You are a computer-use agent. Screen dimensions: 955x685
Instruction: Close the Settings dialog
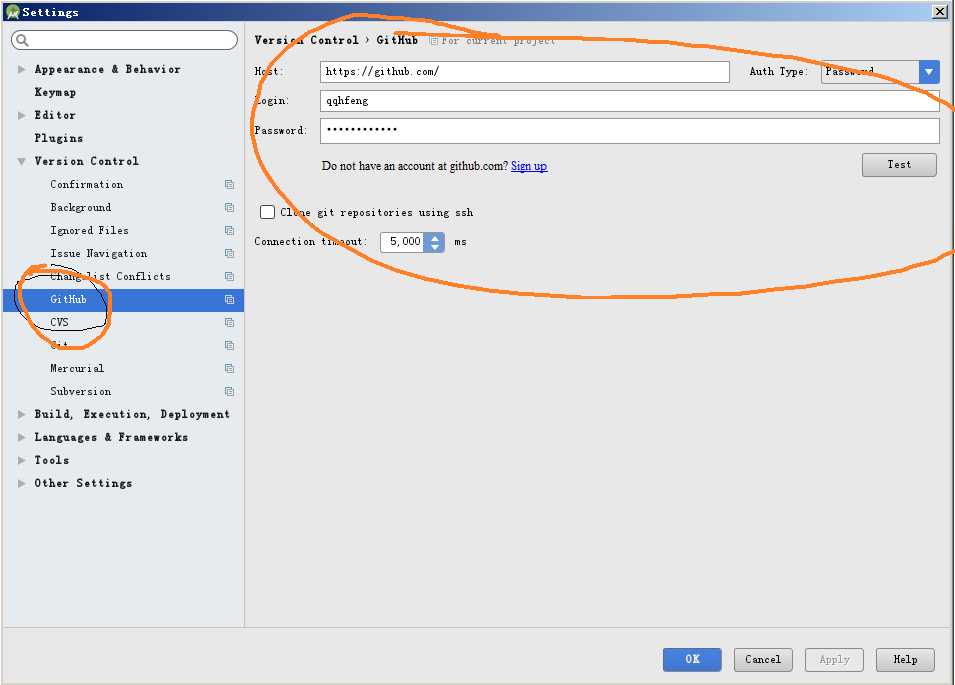pyautogui.click(x=940, y=12)
